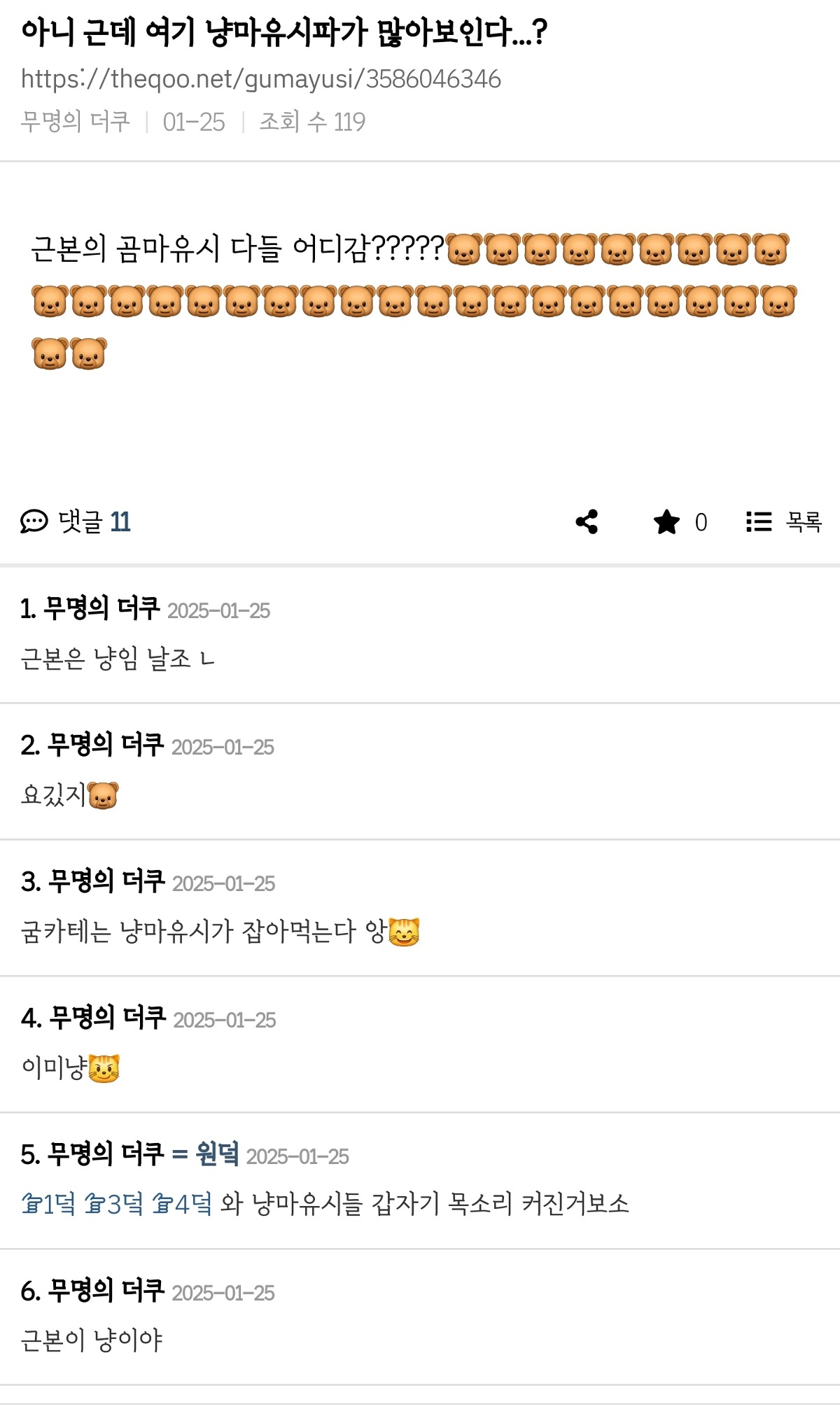The height and width of the screenshot is (1423, 840).
Task: Click the 조회 수 119 view count
Action: click(312, 122)
